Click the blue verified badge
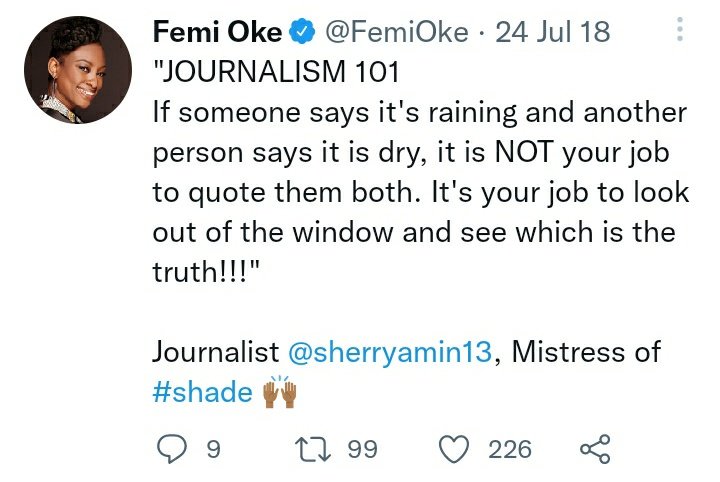This screenshot has width=720, height=482. (x=302, y=32)
